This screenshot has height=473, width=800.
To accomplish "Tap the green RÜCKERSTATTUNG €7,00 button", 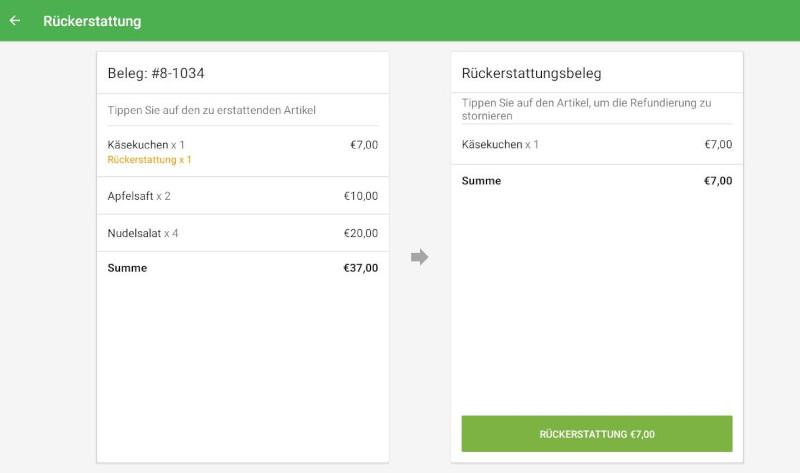I will coord(597,434).
